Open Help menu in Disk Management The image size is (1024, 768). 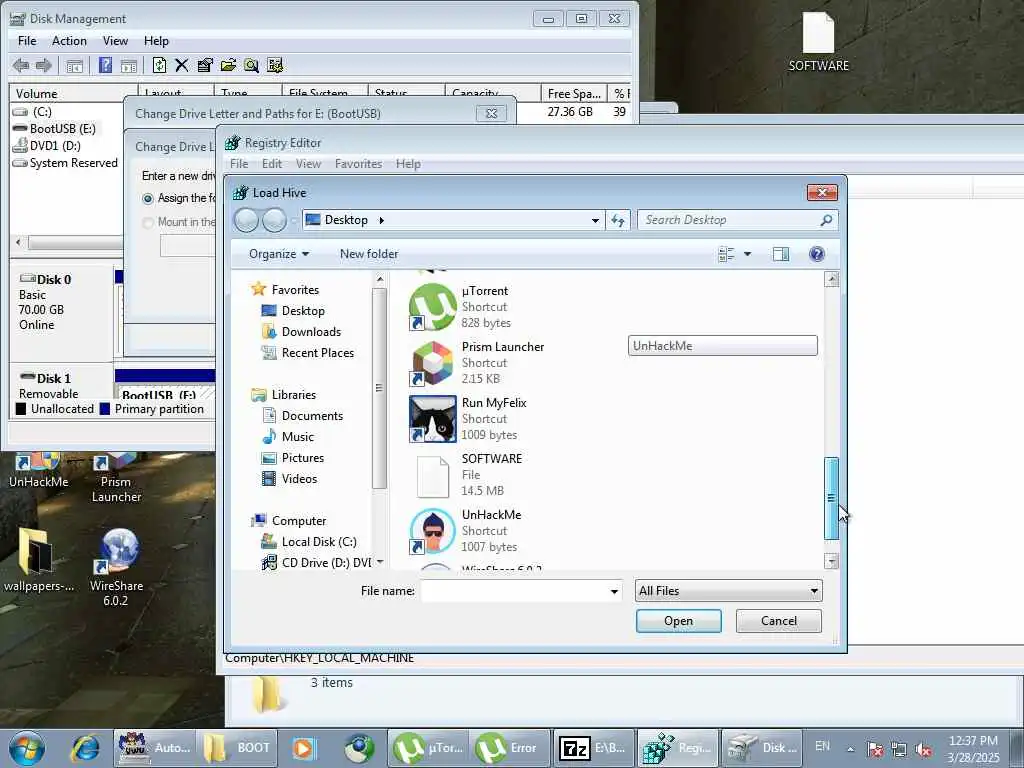156,40
